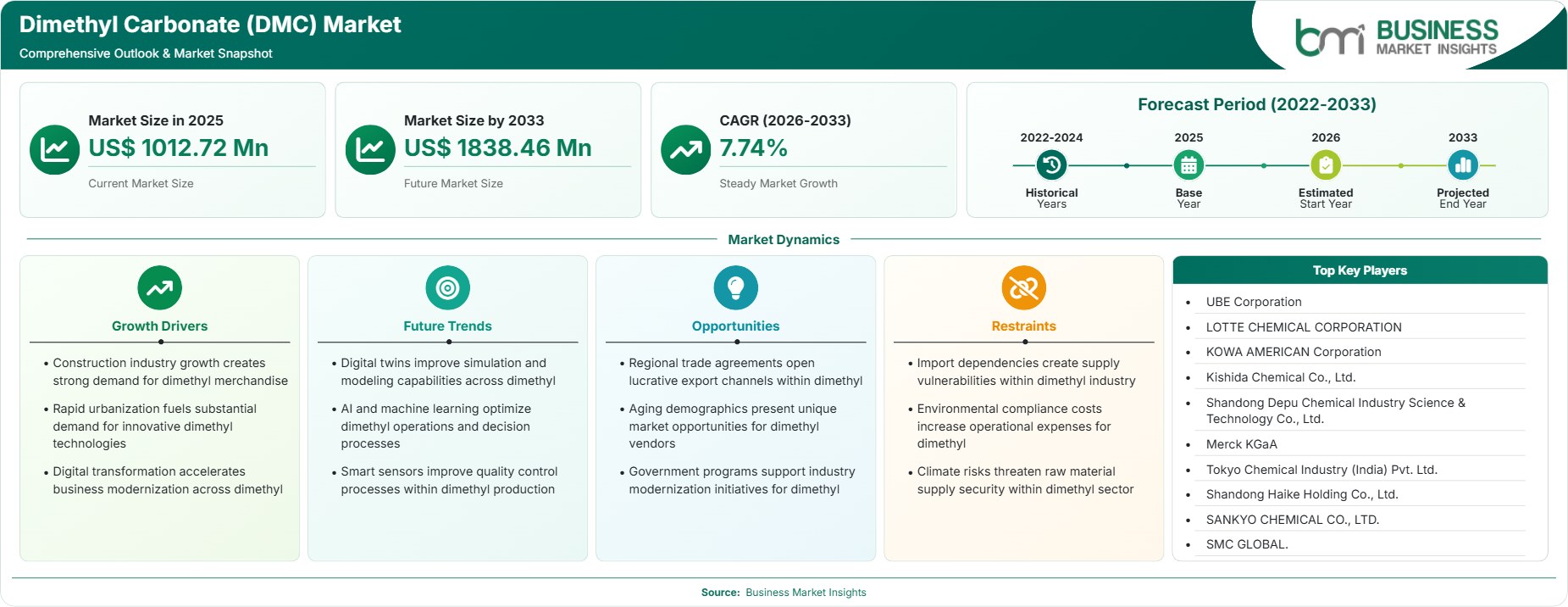Click the Business Market Insights source text
Screen dimensions: 1568x607
[x=806, y=593]
